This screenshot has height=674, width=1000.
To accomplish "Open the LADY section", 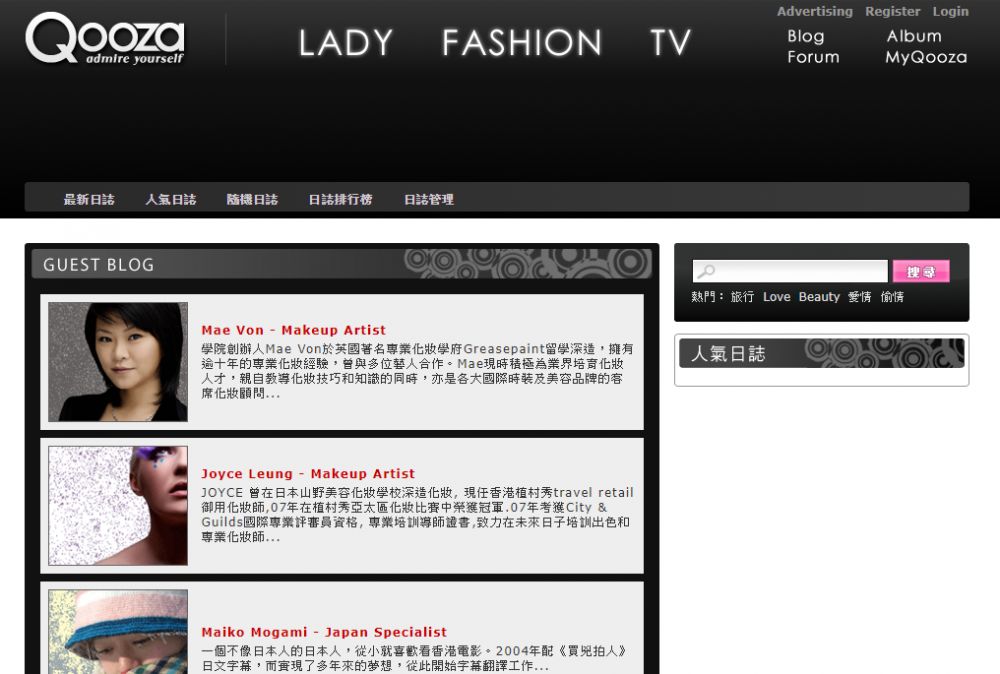I will [x=346, y=43].
